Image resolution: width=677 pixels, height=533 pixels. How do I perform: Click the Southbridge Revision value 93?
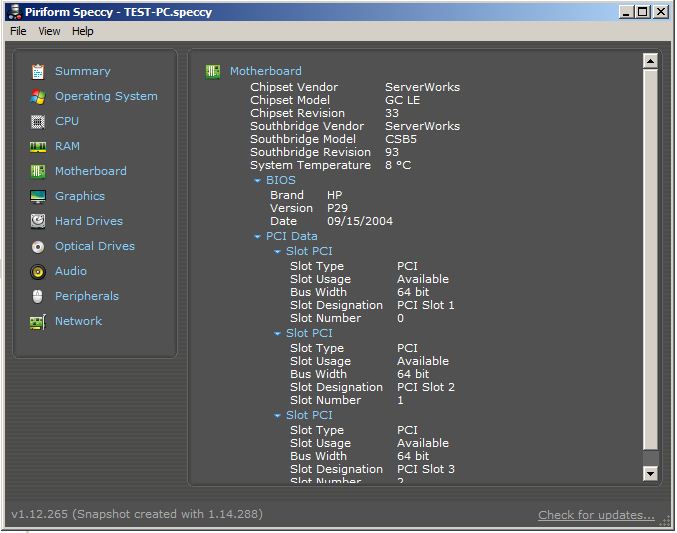point(392,152)
